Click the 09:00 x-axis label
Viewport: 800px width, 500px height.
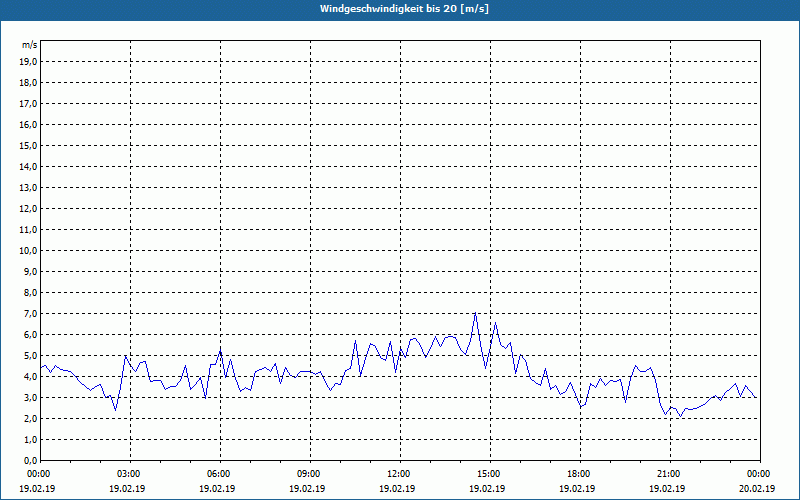click(x=310, y=474)
